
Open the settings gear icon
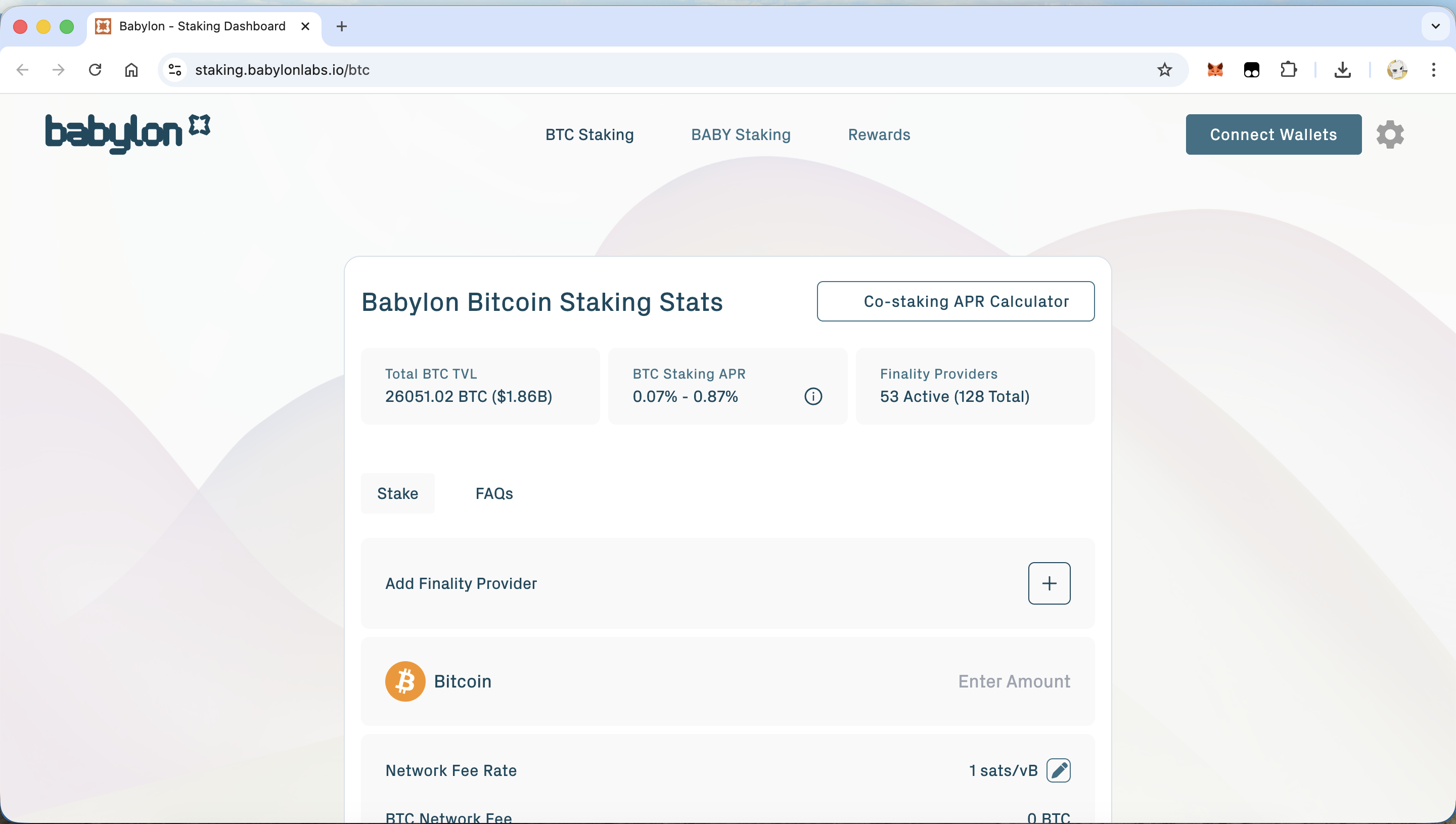coord(1390,134)
